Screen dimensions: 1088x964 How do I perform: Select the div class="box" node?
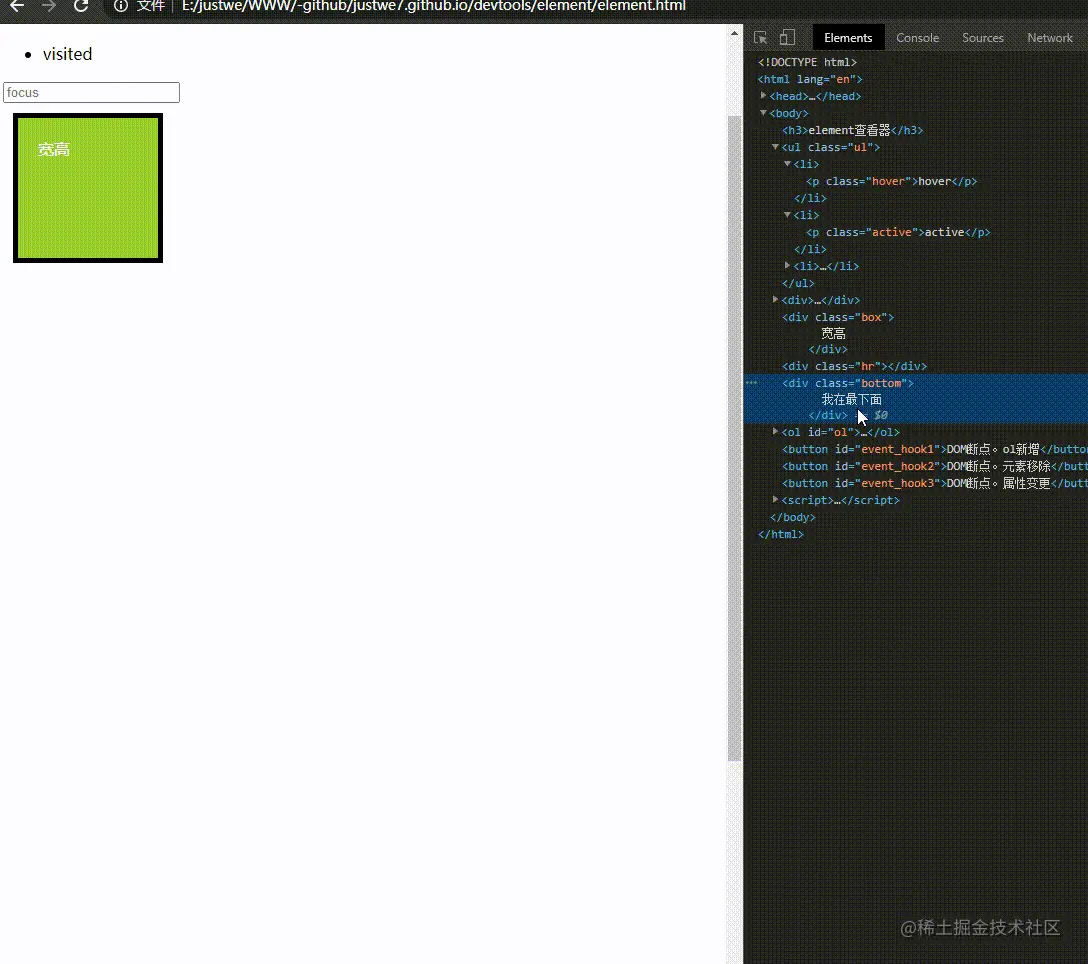[x=838, y=317]
